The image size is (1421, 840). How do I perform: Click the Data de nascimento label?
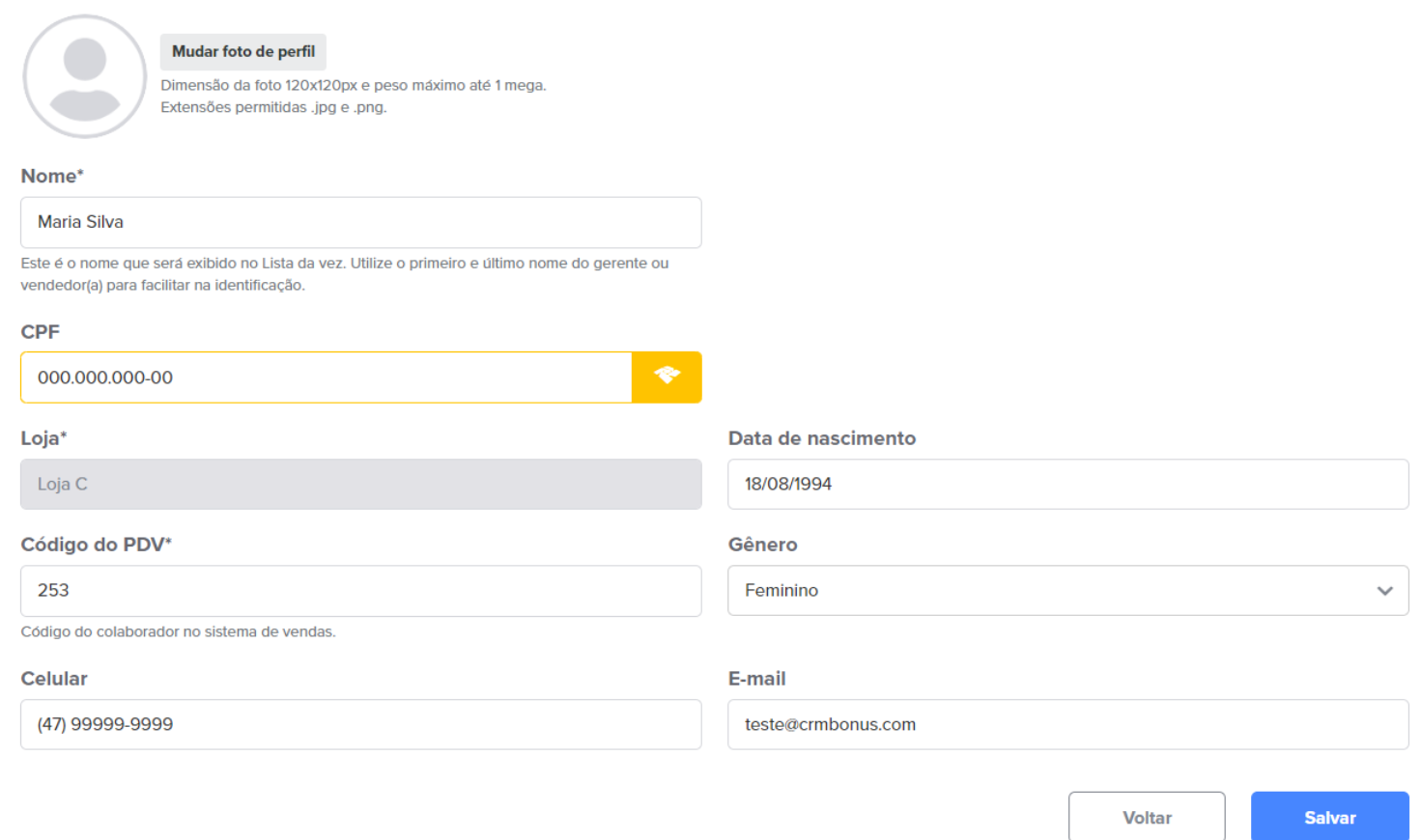pyautogui.click(x=822, y=438)
